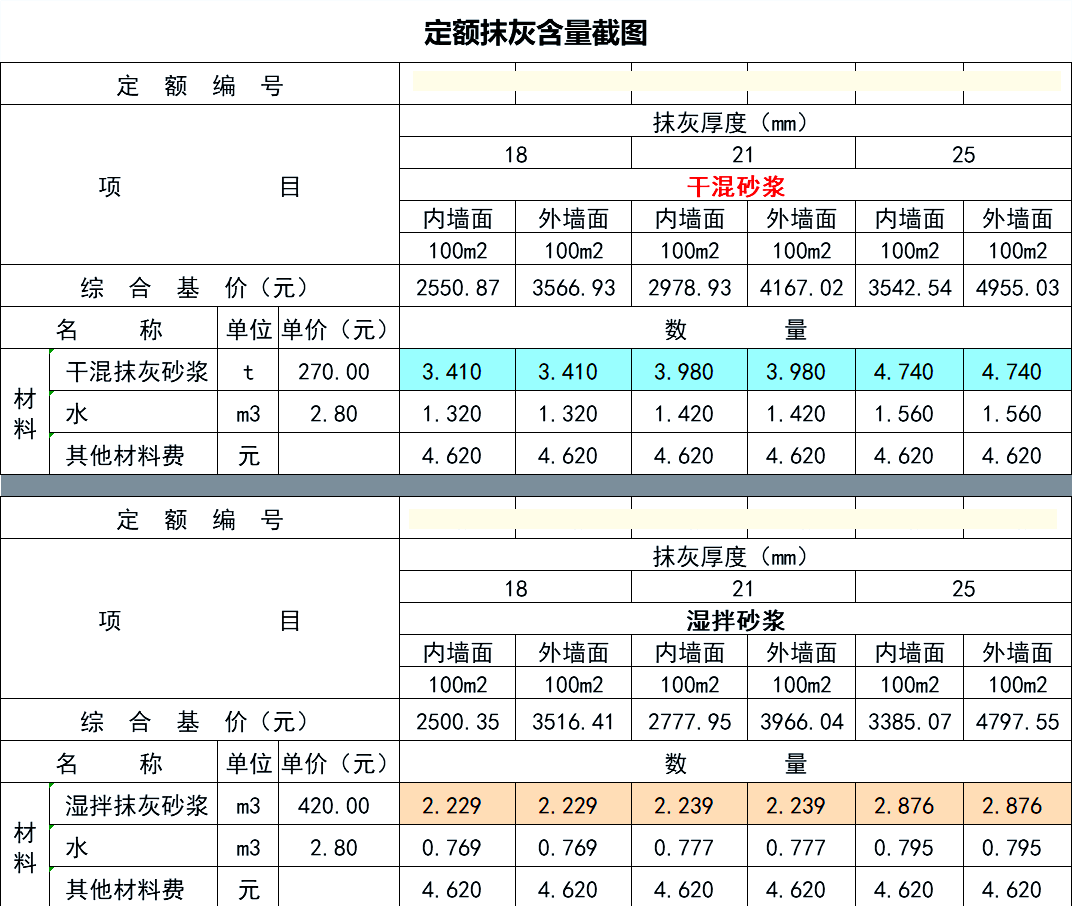Select 其他材料费 value 4.620 in top table
1072x906 pixels.
[458, 455]
